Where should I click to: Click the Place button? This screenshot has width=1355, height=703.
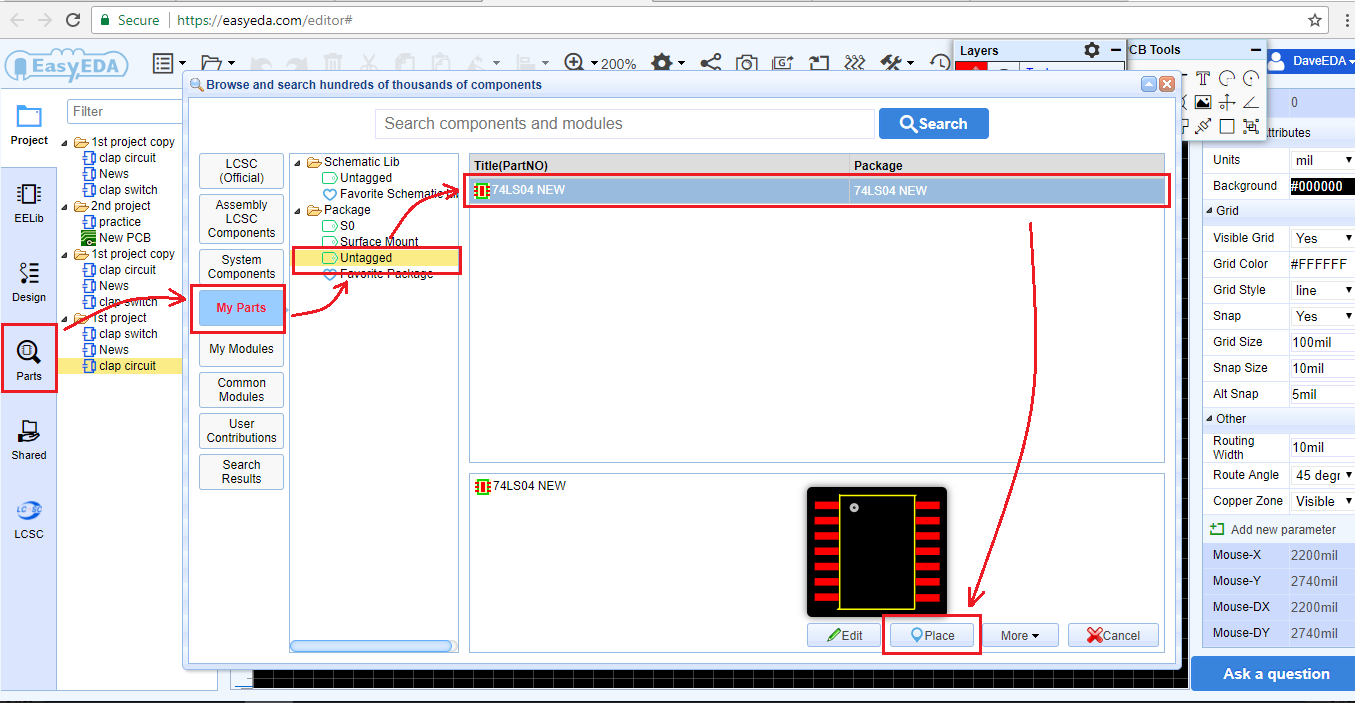pyautogui.click(x=931, y=635)
